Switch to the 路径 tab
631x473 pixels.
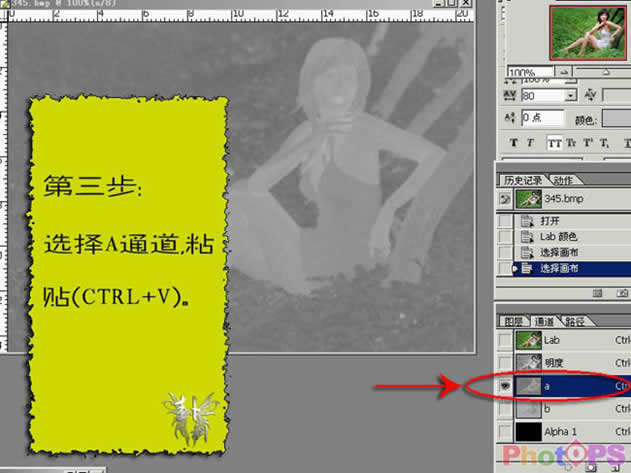coord(575,321)
